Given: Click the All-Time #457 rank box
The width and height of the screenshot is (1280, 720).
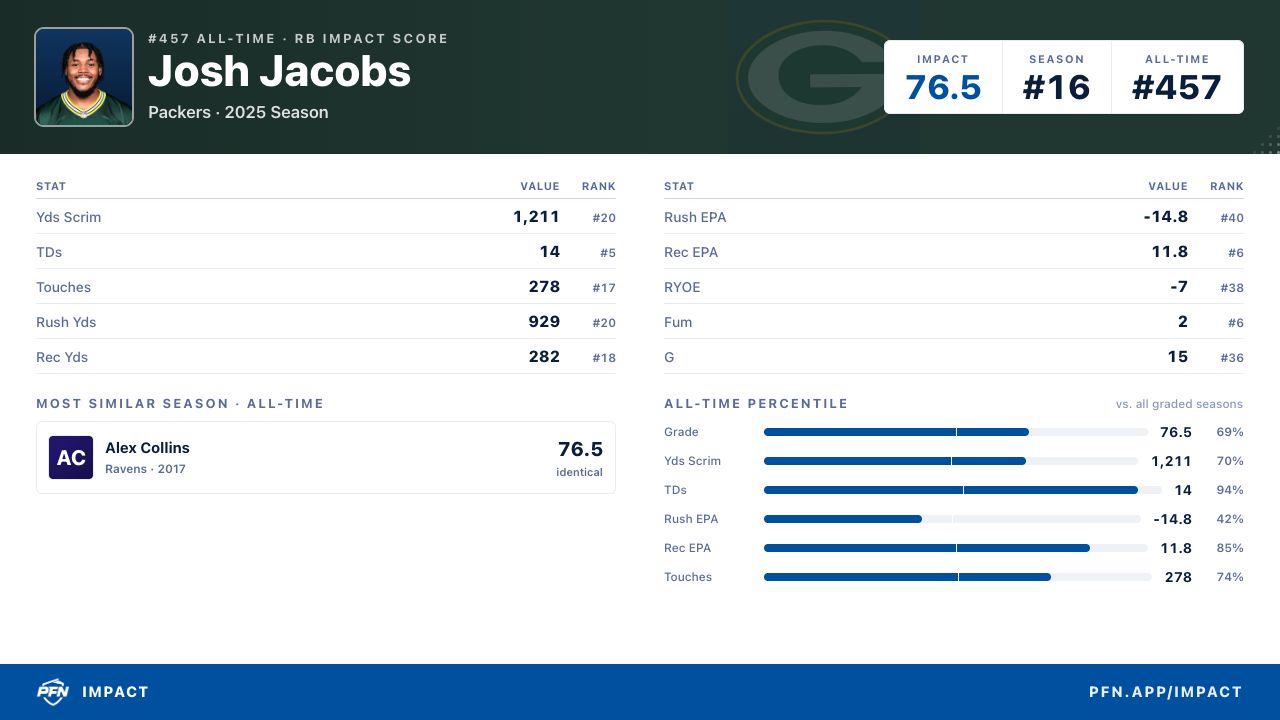Looking at the screenshot, I should [x=1177, y=78].
